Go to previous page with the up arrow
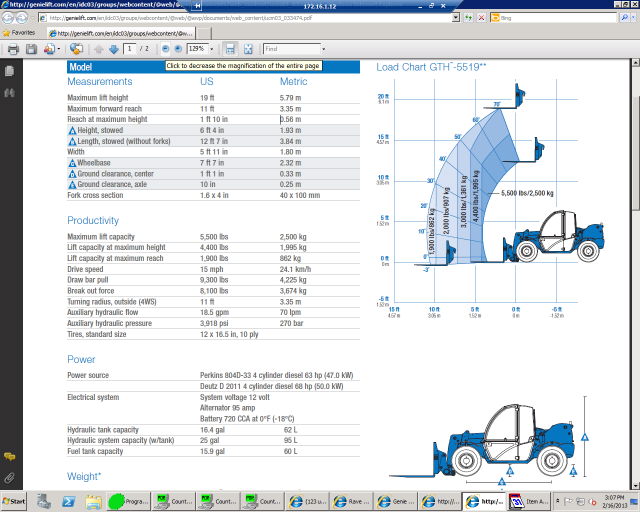640x512 pixels. pyautogui.click(x=98, y=49)
